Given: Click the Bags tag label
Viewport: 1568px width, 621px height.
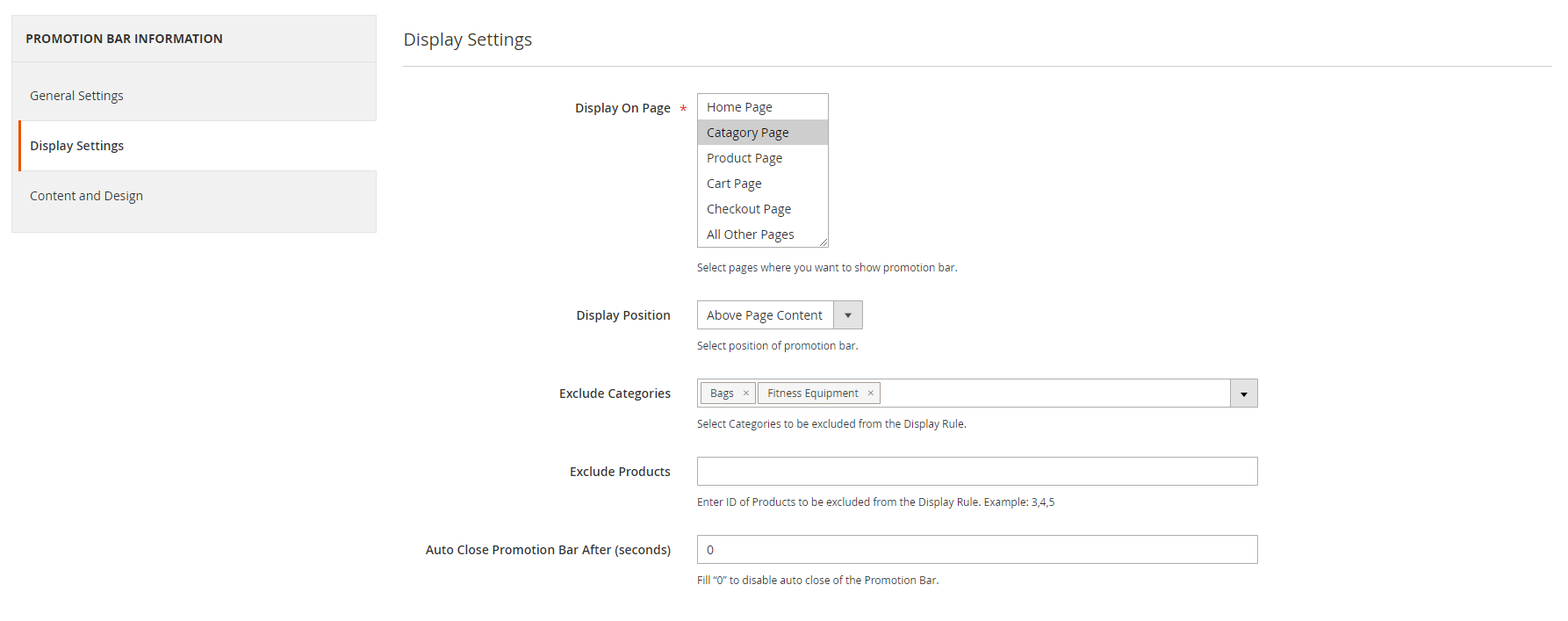Looking at the screenshot, I should click(722, 394).
